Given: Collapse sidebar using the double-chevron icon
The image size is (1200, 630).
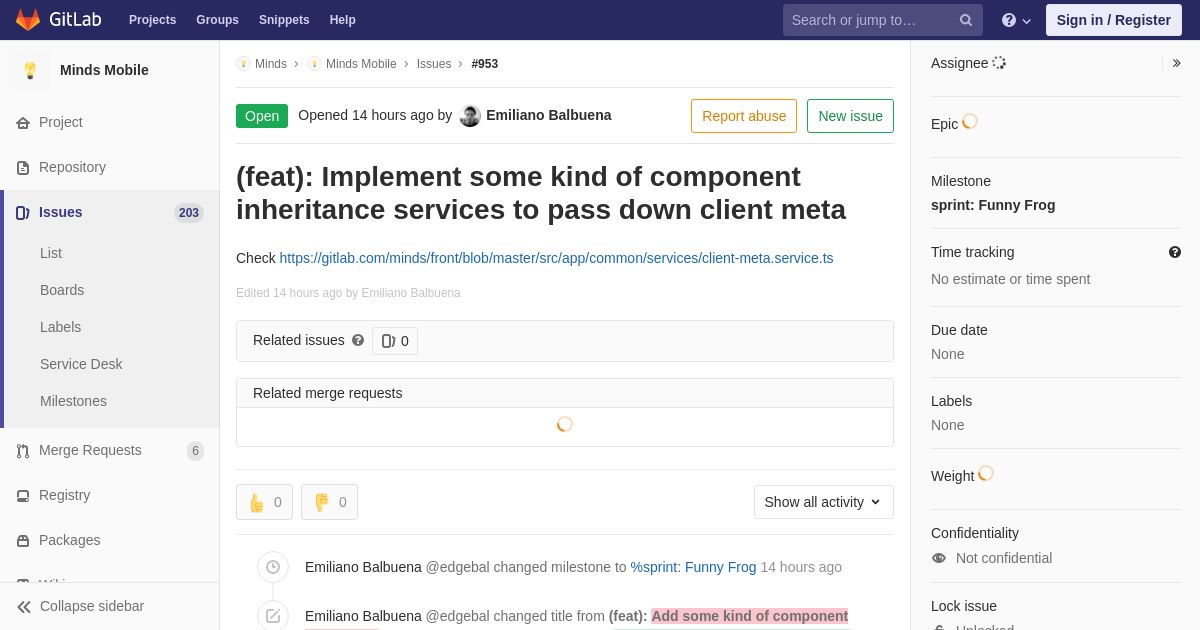Looking at the screenshot, I should point(24,607).
